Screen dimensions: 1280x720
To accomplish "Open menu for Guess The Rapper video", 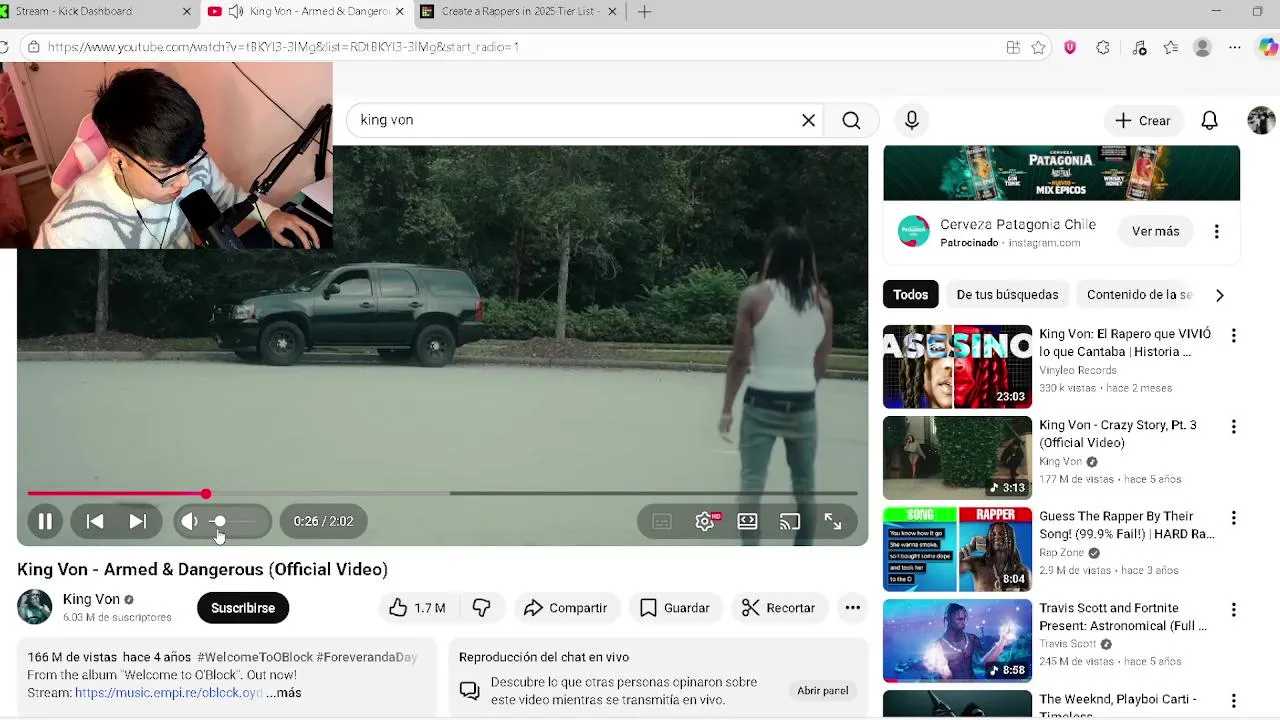I will (x=1233, y=518).
